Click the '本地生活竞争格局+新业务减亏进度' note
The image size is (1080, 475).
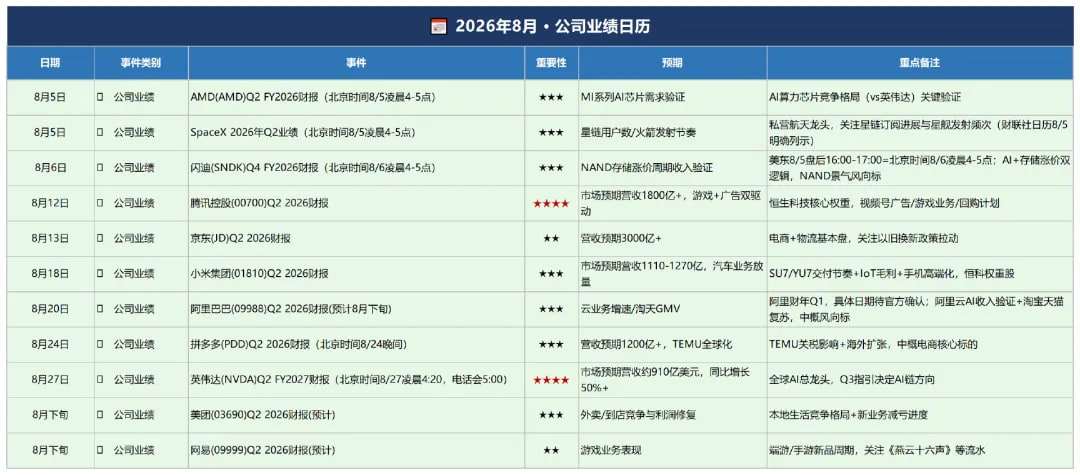(x=920, y=414)
